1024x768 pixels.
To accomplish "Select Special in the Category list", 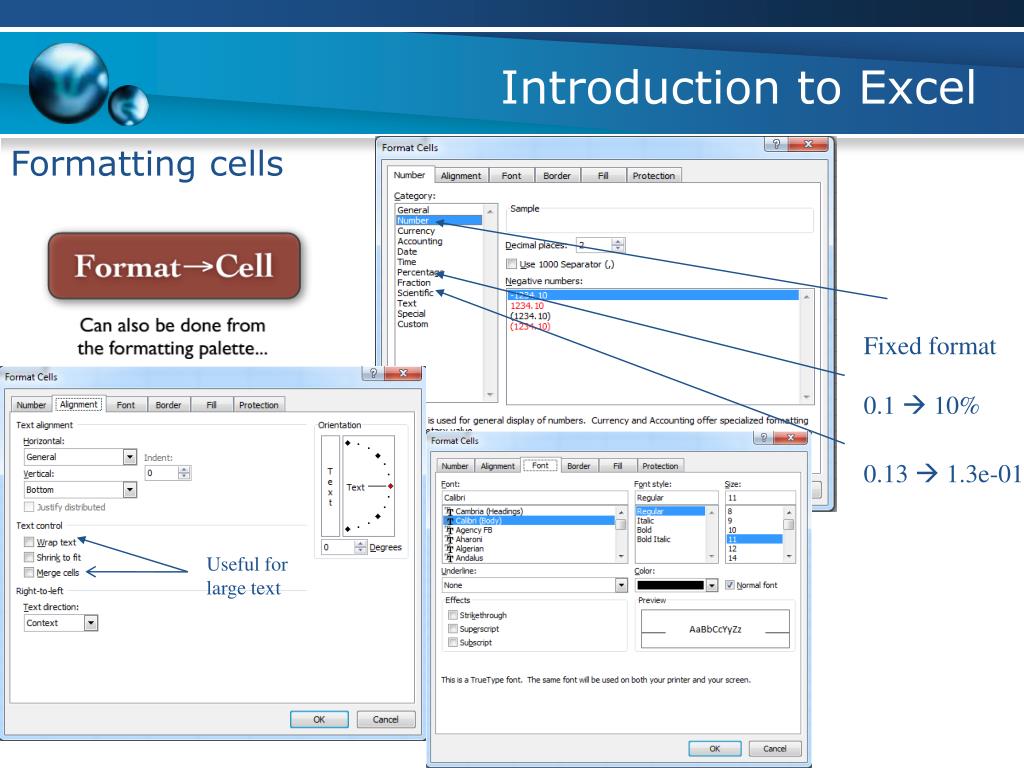I will tap(411, 313).
